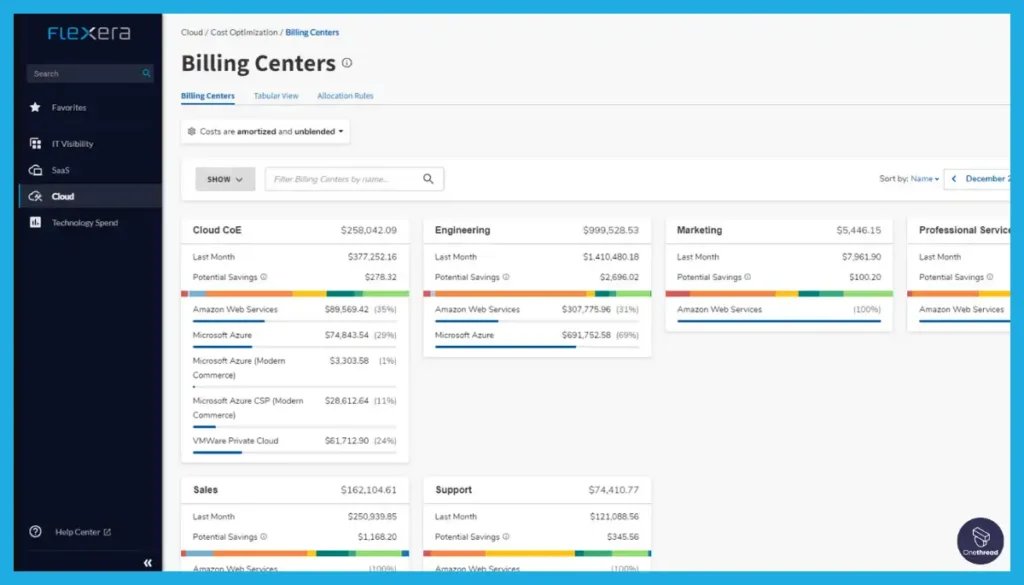Click Professional Services Potential Savings info icon
The height and width of the screenshot is (585, 1024).
pyautogui.click(x=990, y=277)
